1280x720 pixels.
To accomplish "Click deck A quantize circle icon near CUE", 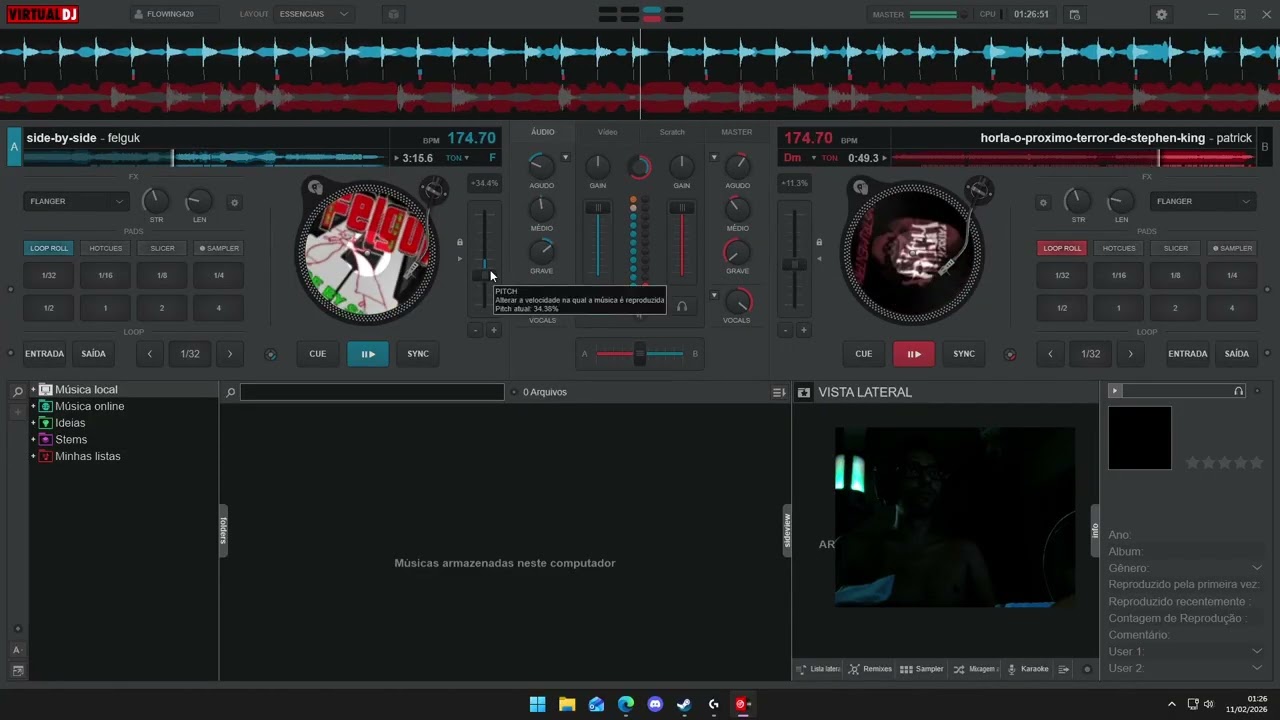I will [270, 354].
